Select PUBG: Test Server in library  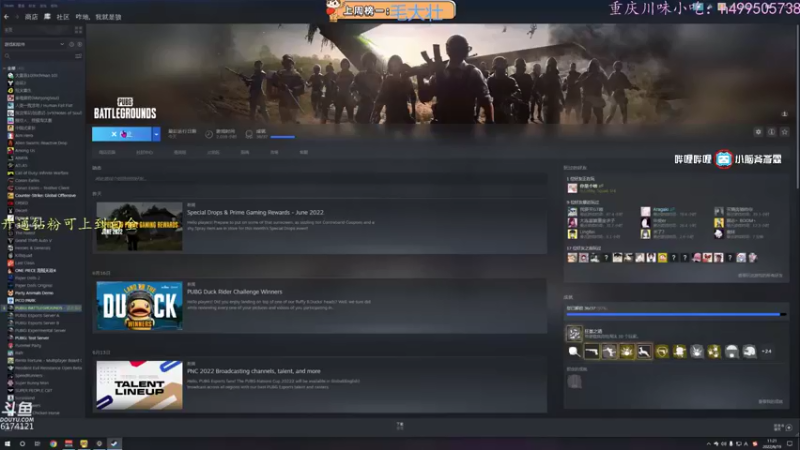point(32,338)
